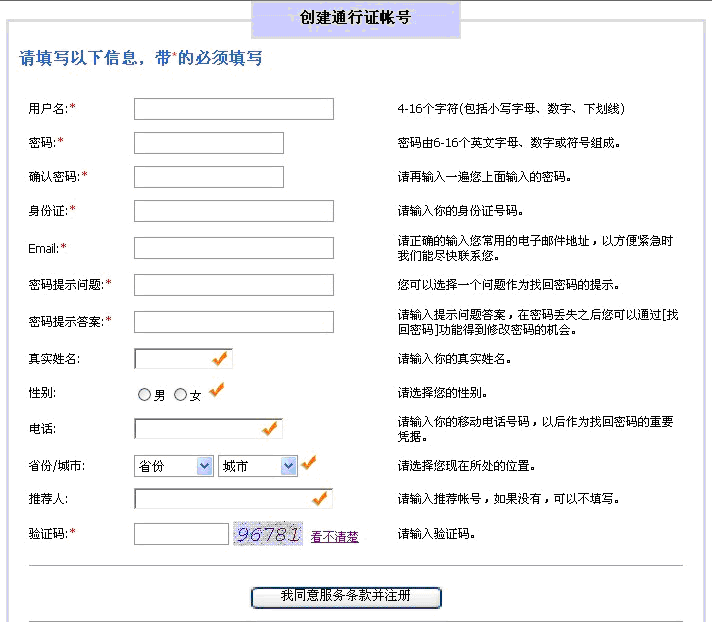Click the Email input field
This screenshot has width=712, height=622.
[233, 248]
